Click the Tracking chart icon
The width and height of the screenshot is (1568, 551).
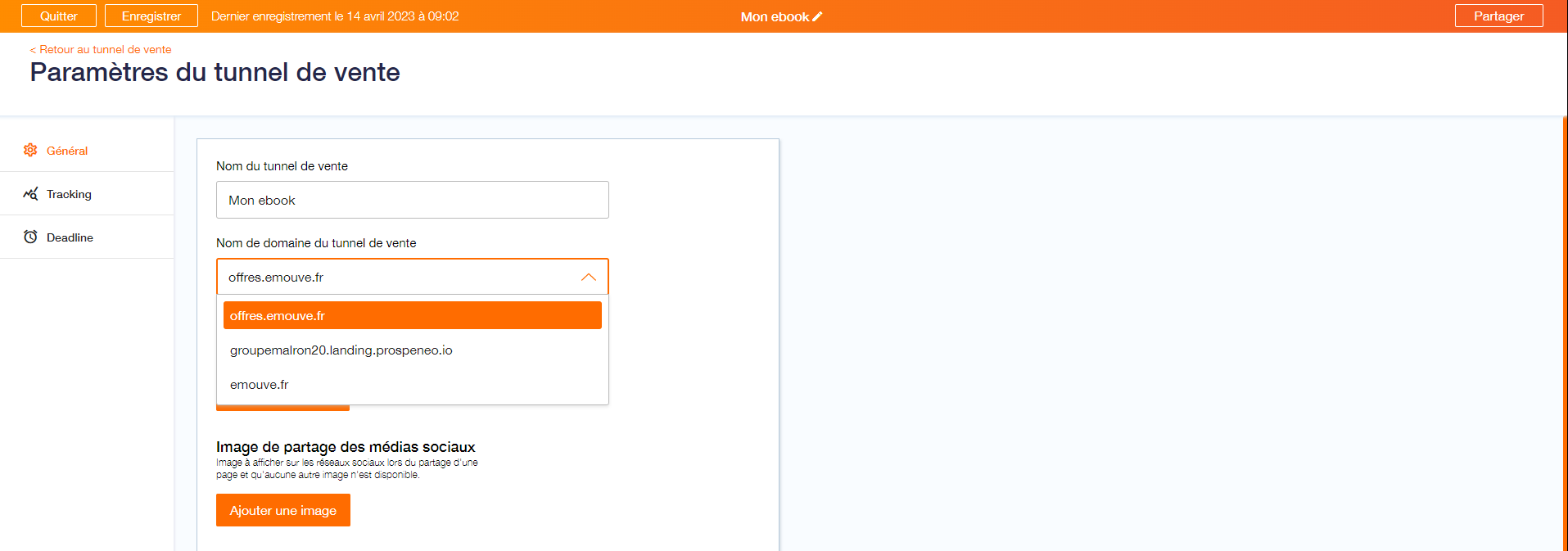[30, 194]
